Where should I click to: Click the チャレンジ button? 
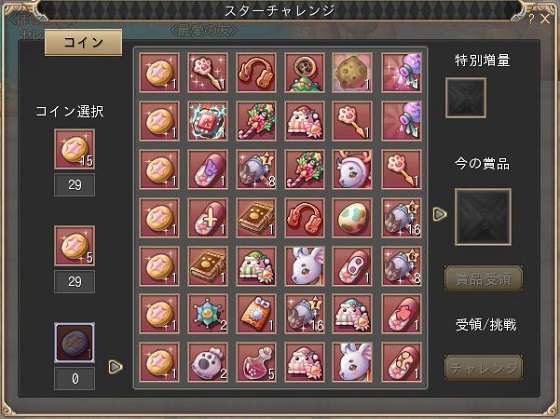point(484,368)
